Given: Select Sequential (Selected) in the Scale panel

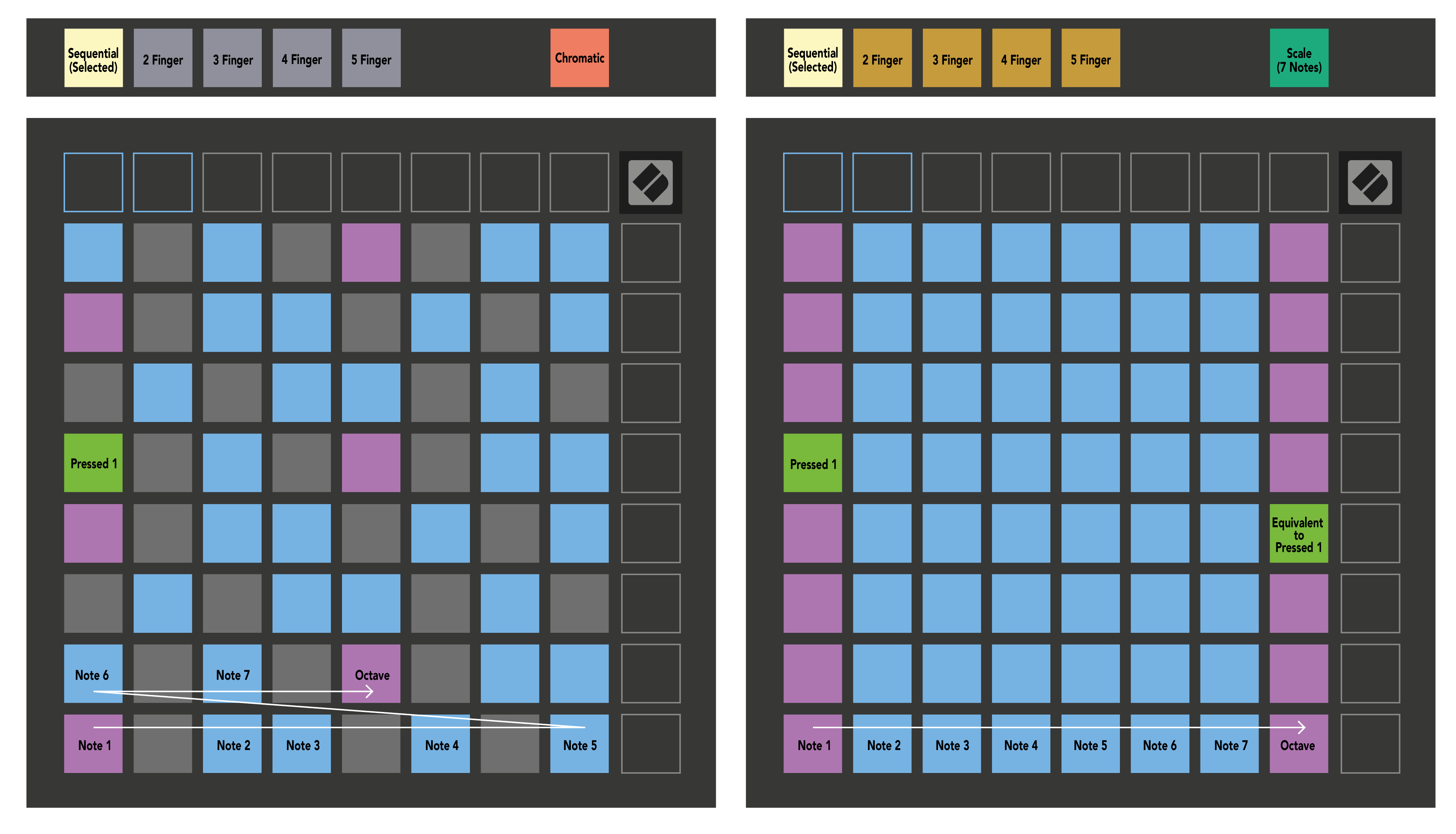Looking at the screenshot, I should point(812,58).
